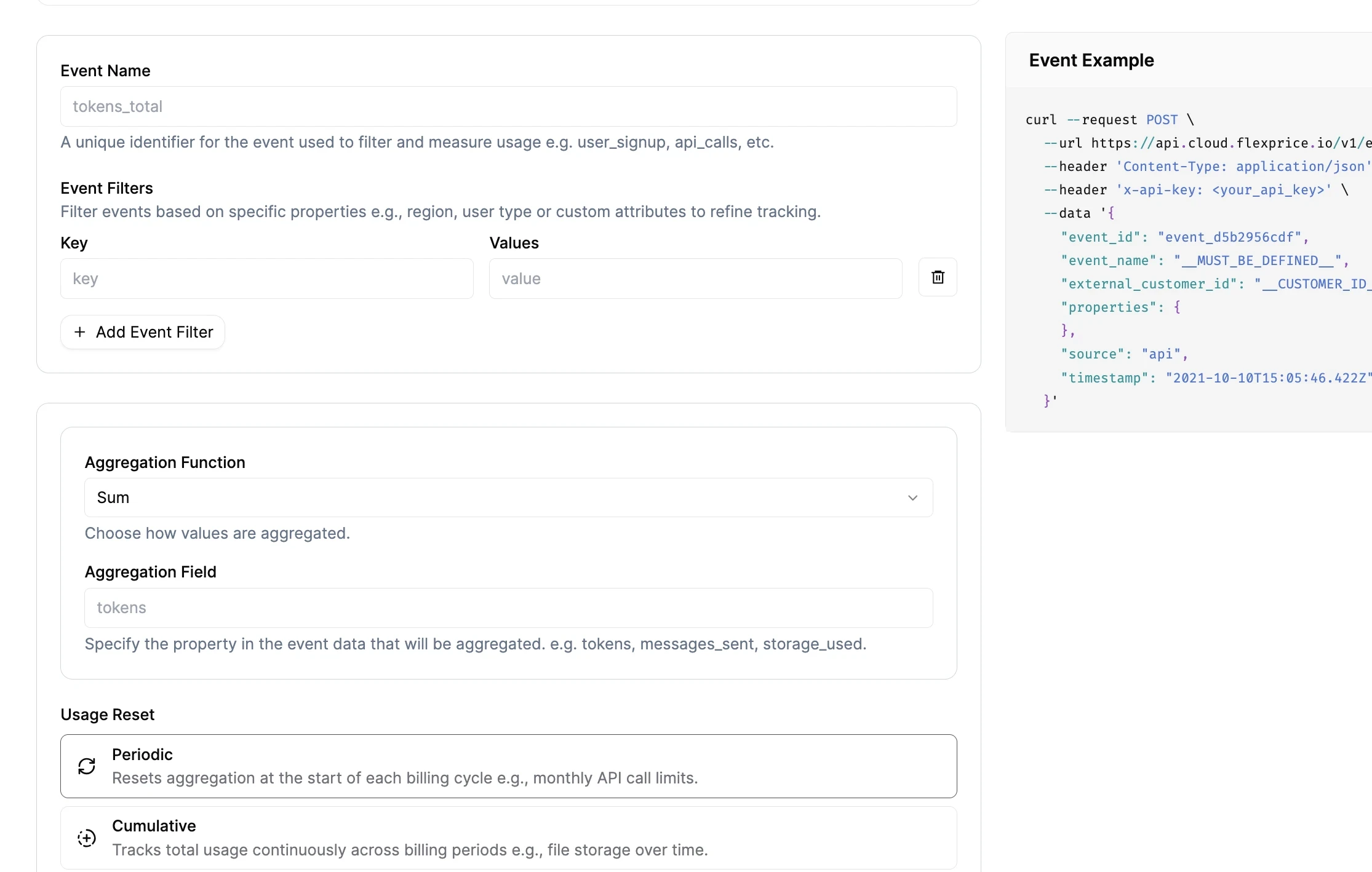Click the timestamp line in code example
Image resolution: width=1372 pixels, height=872 pixels.
coord(1215,378)
